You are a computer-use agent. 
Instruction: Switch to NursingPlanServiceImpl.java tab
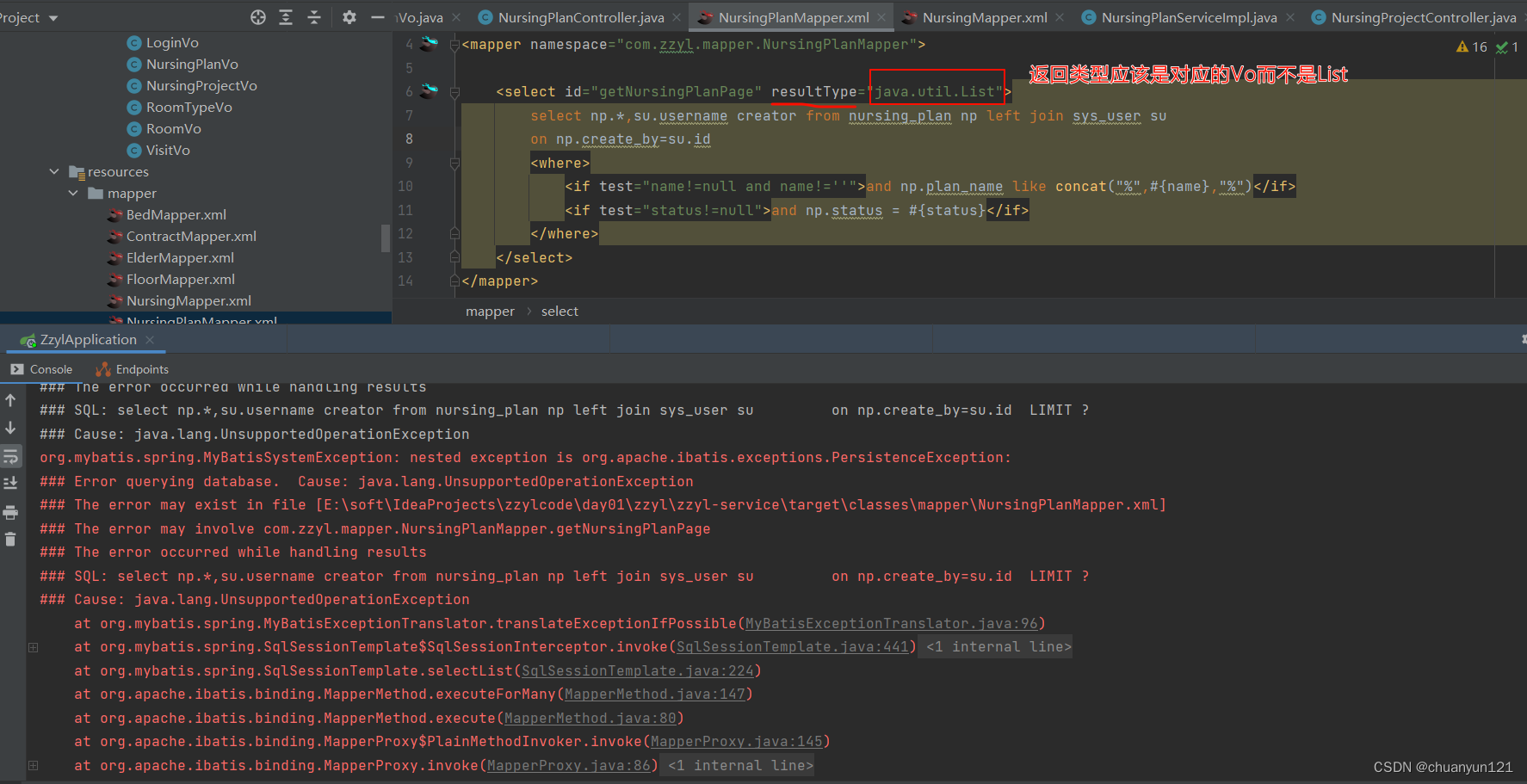point(1189,17)
